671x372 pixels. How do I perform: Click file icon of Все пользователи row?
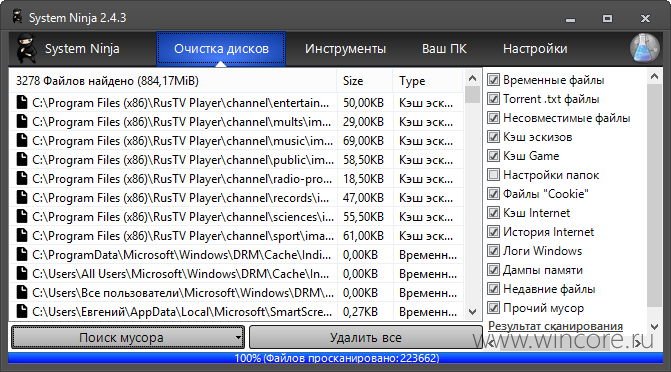click(22, 293)
